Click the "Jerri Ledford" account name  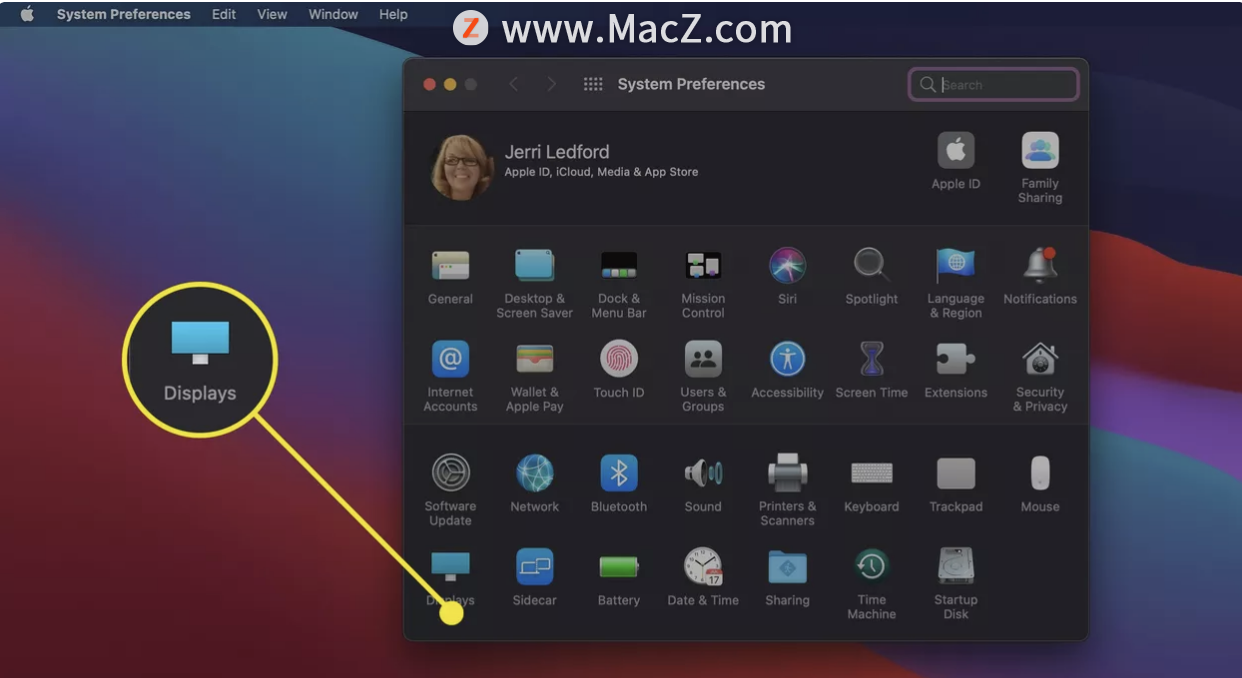click(x=557, y=152)
